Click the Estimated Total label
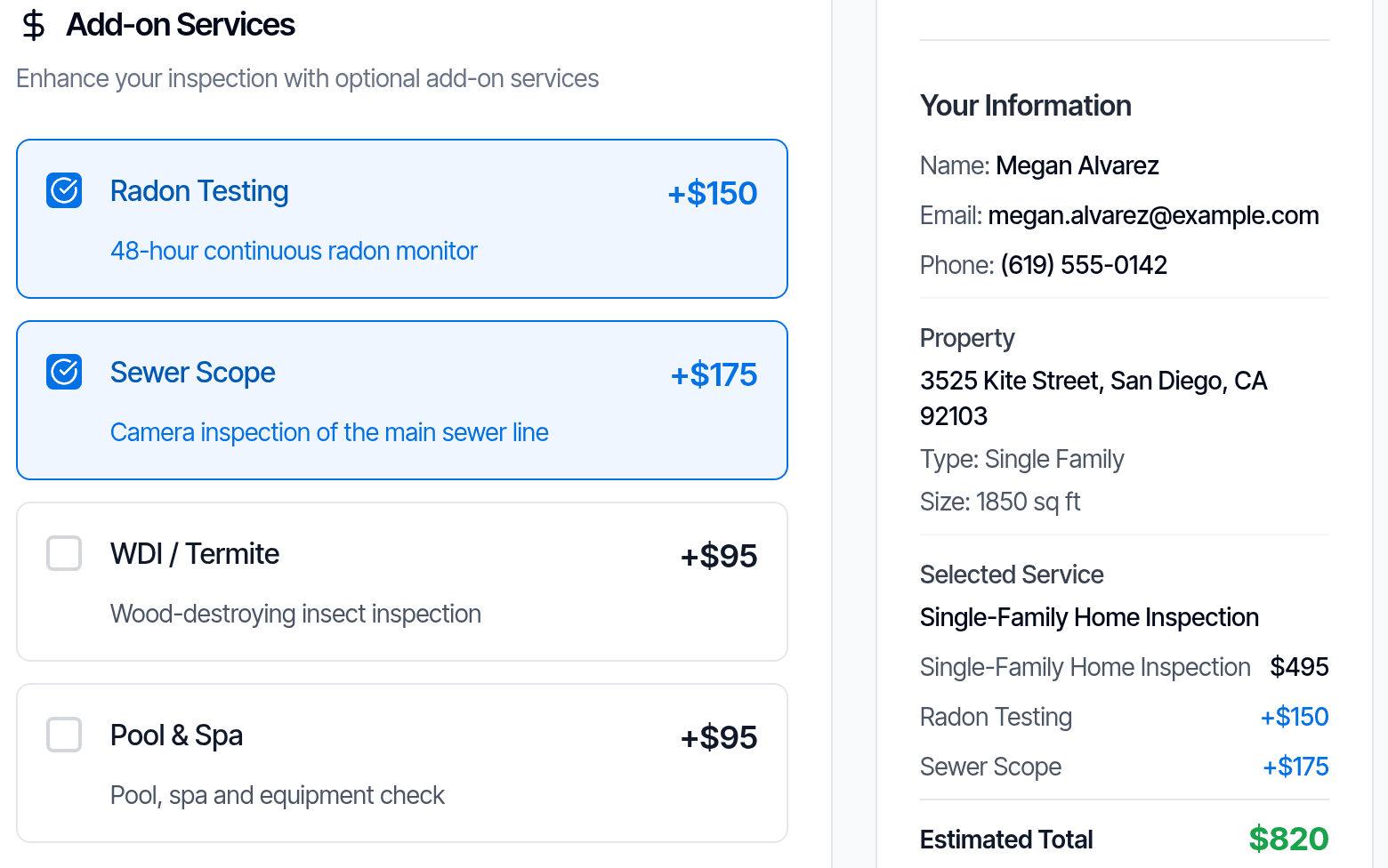The image size is (1388, 868). click(x=1006, y=840)
